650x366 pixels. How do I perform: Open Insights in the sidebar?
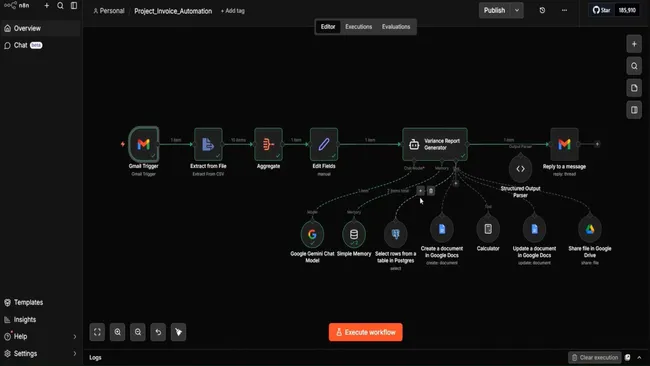click(40, 320)
